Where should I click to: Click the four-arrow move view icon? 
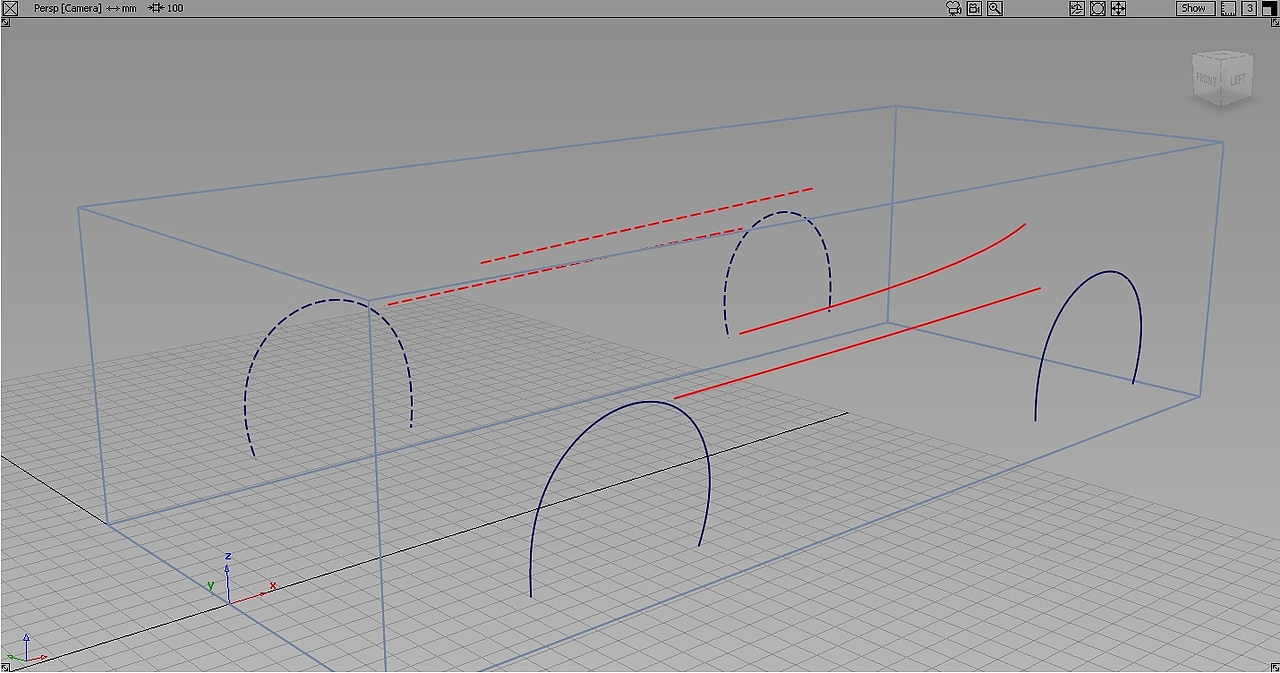click(x=1119, y=8)
